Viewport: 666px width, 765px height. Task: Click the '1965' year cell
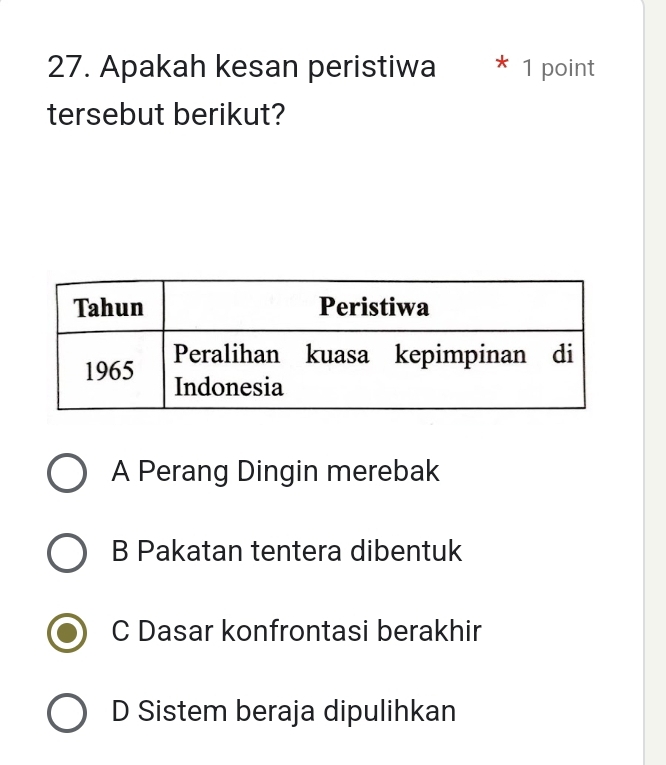tap(109, 370)
